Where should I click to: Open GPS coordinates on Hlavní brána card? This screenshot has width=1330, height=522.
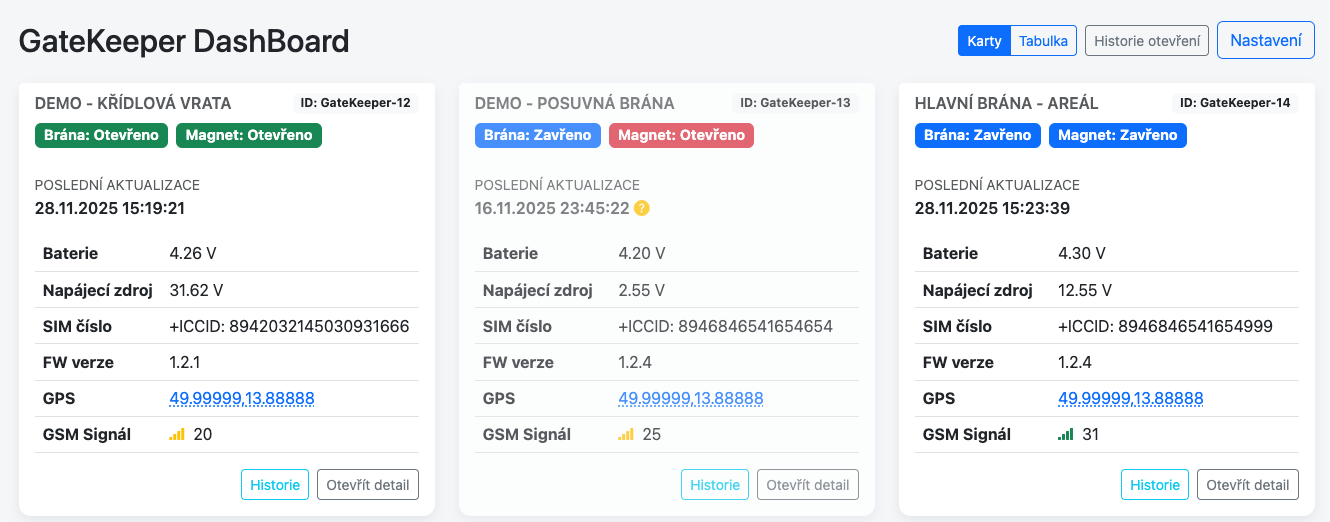(1130, 398)
